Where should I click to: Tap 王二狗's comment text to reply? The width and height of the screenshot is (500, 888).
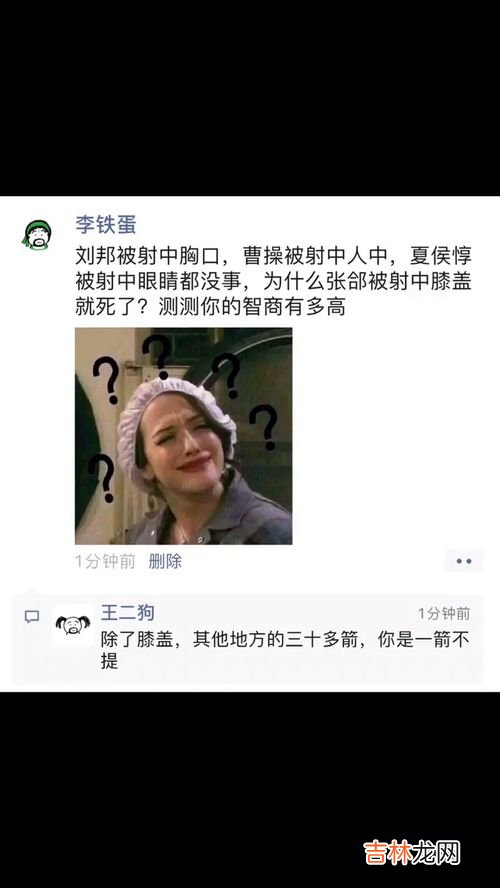tap(285, 651)
